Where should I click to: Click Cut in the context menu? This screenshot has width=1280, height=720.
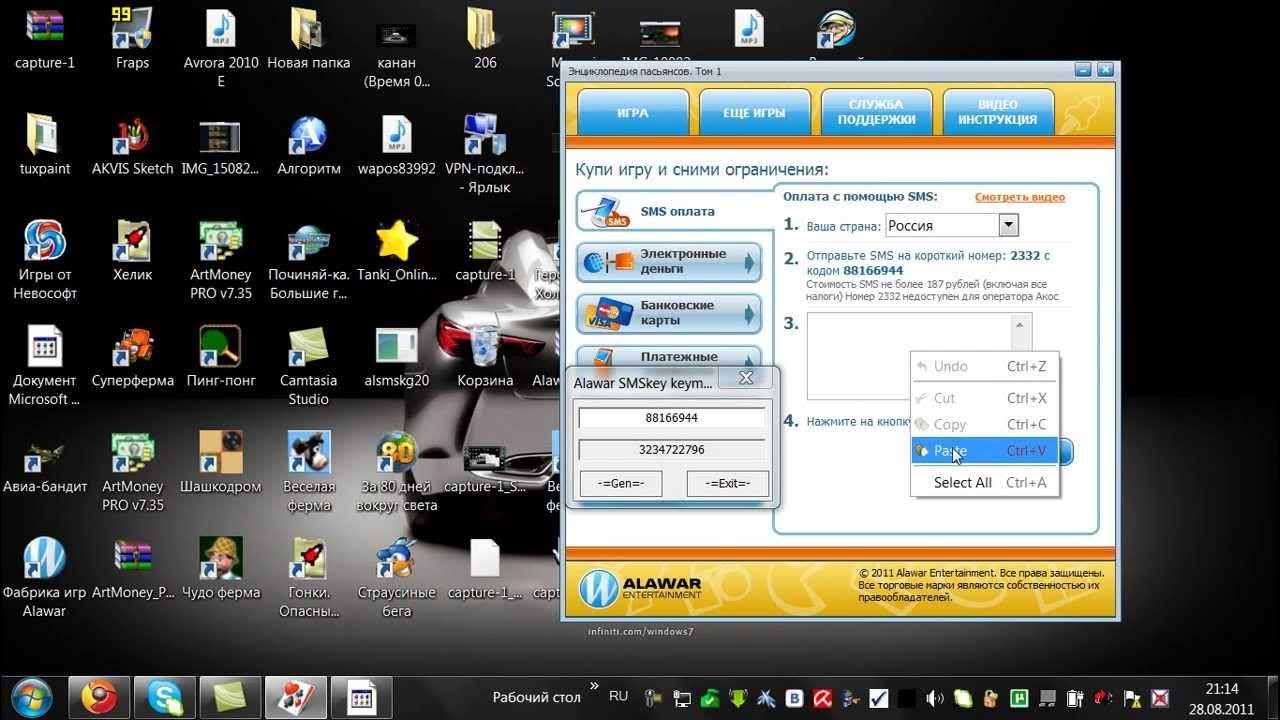(x=985, y=398)
